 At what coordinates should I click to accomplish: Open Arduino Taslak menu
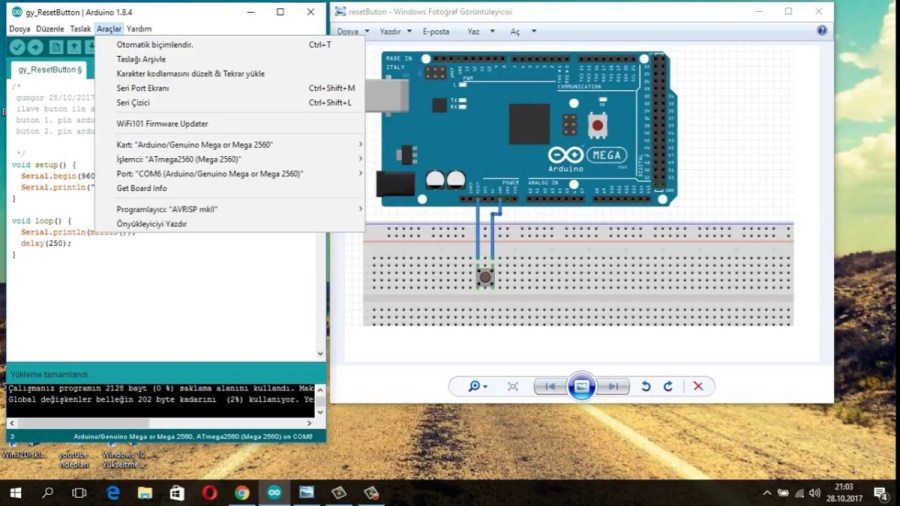[80, 29]
